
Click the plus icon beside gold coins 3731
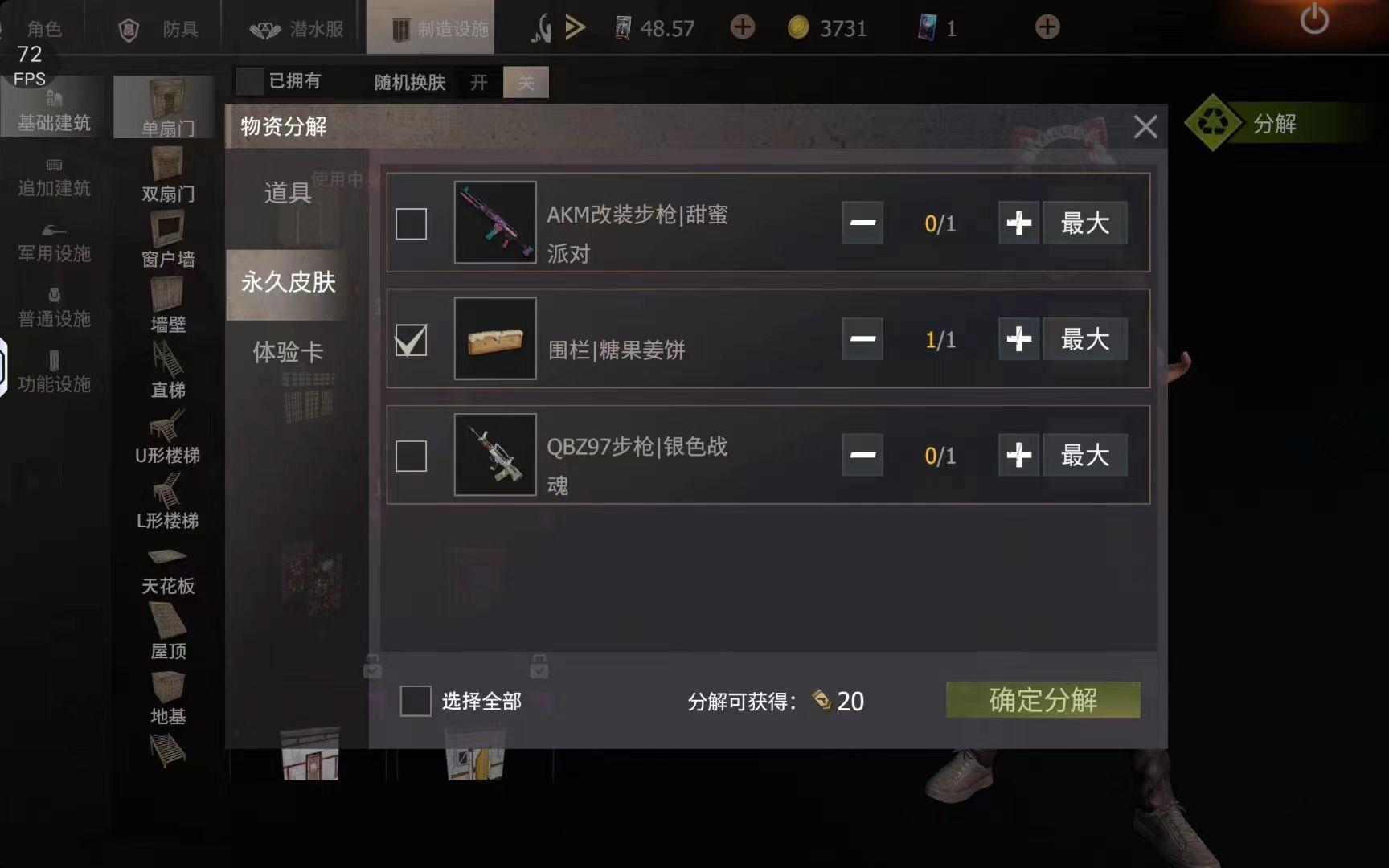[1047, 27]
